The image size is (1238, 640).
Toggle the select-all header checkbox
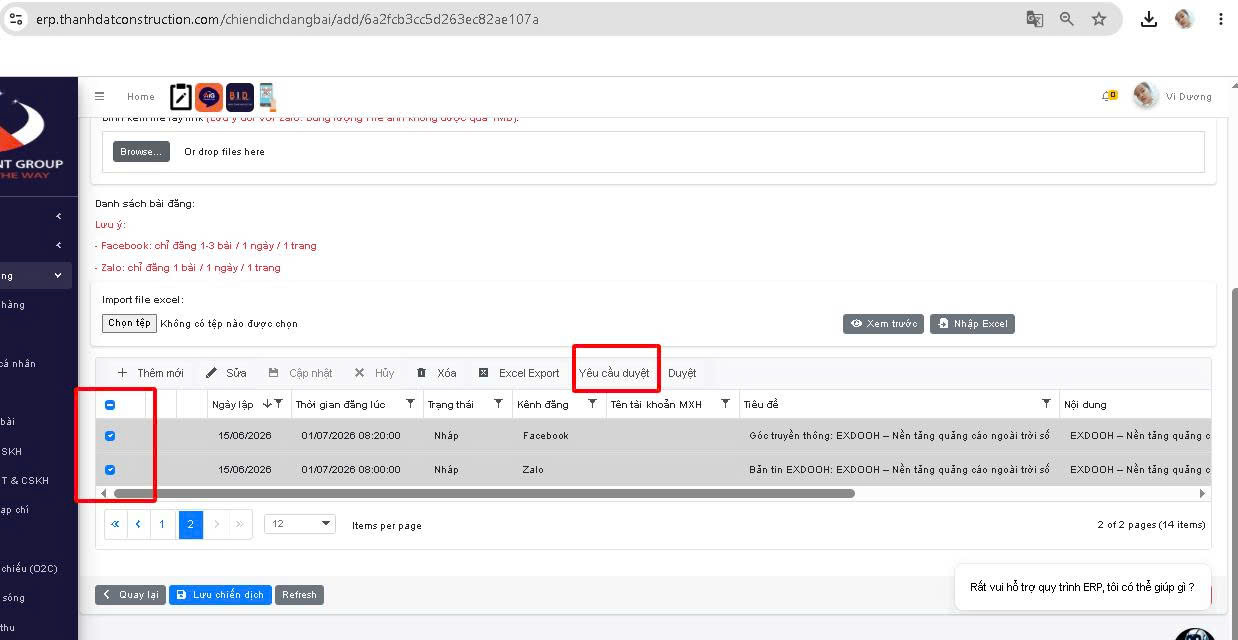pyautogui.click(x=110, y=405)
